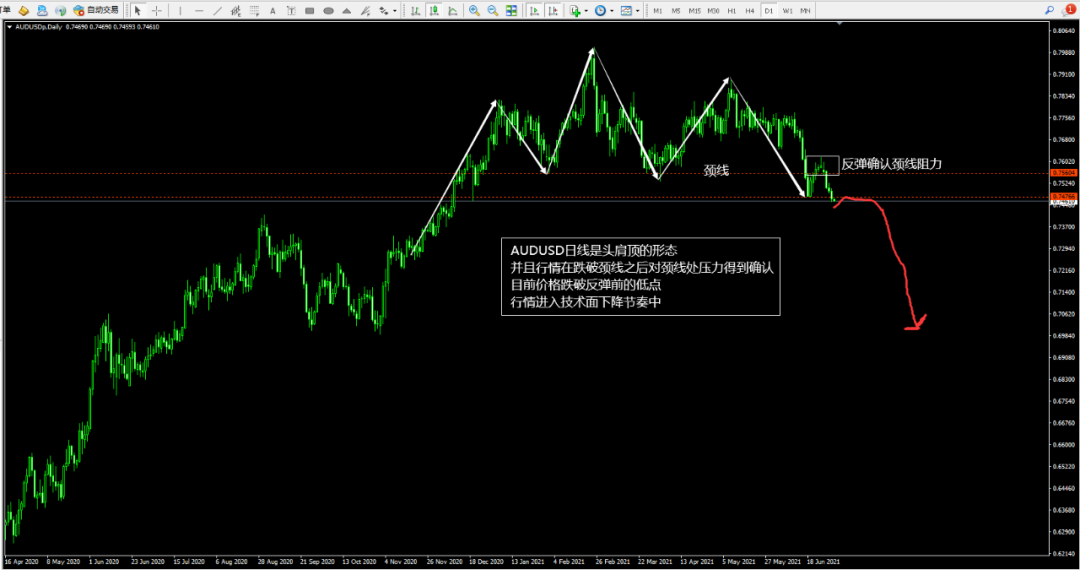Toggle the 自动交易 auto trading button
The image size is (1080, 570).
(x=97, y=10)
